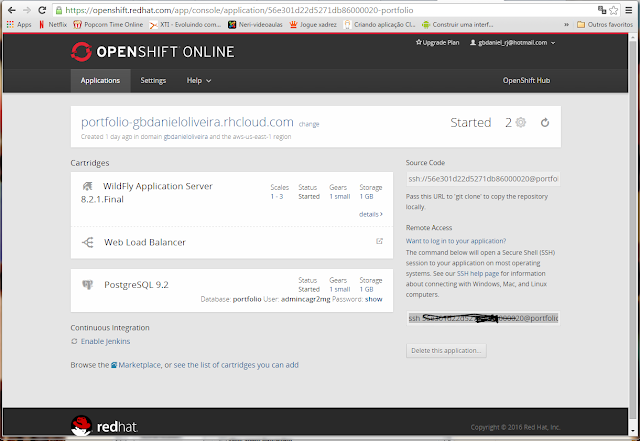Screen dimensions: 640x441
Task: Go to OpenShift Hub
Action: (x=526, y=80)
